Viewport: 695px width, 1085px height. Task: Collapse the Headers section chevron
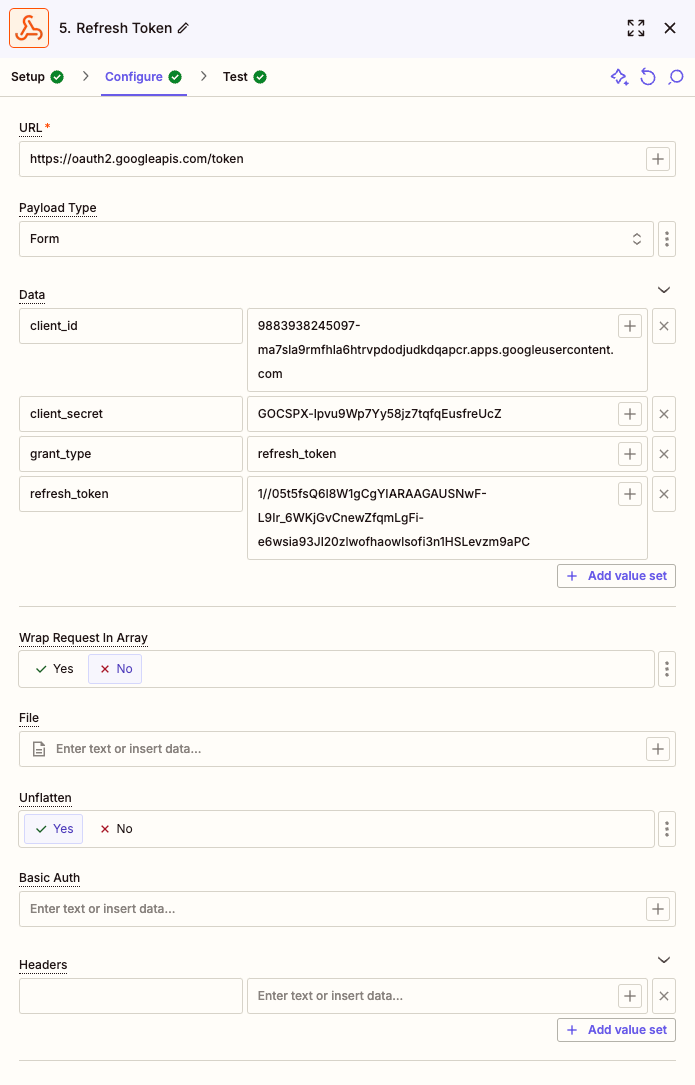663,959
